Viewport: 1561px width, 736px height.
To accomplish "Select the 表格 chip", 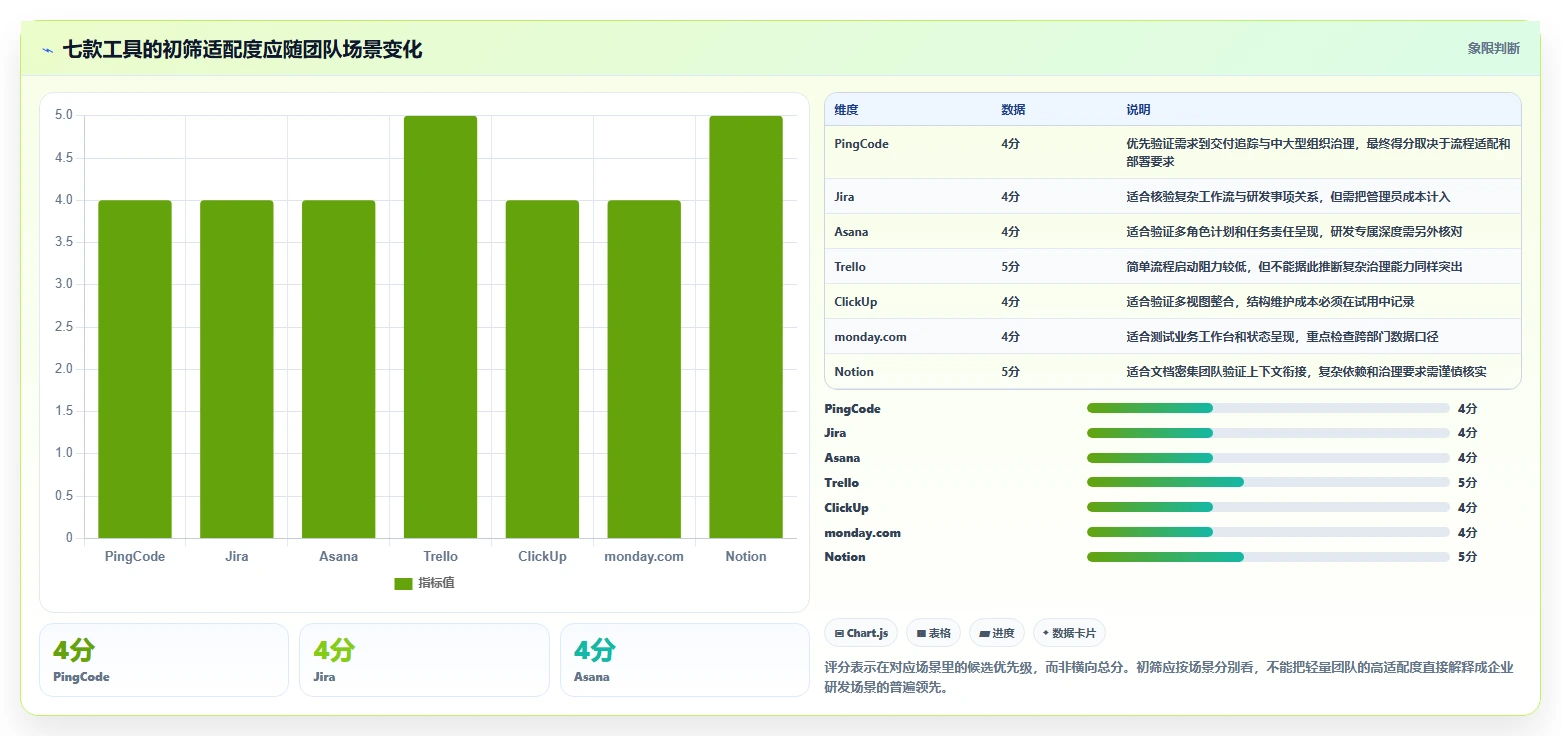I will tap(933, 633).
